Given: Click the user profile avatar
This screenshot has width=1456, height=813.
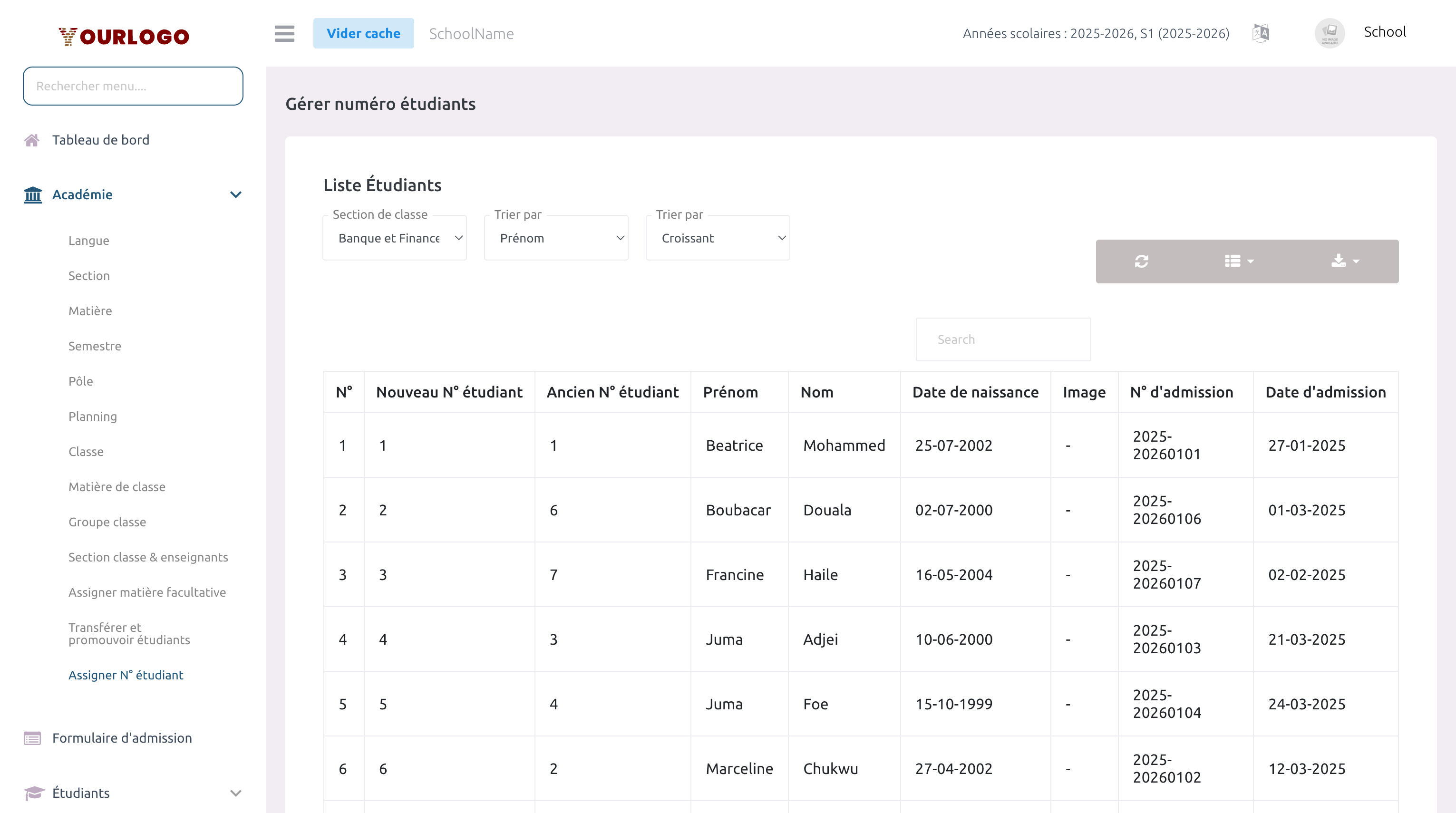Looking at the screenshot, I should (x=1330, y=33).
